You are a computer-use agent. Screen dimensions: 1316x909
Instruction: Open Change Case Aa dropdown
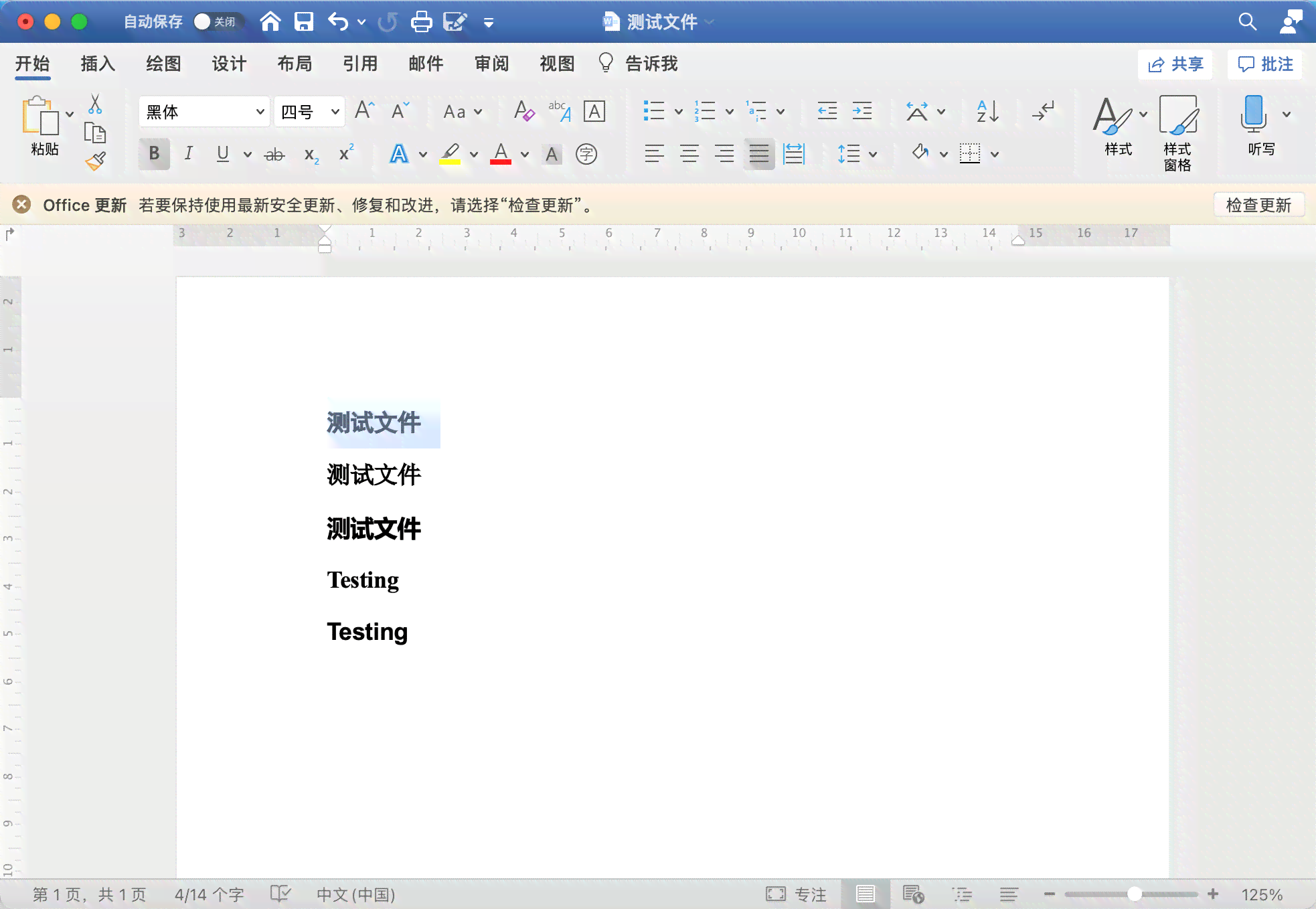(463, 112)
